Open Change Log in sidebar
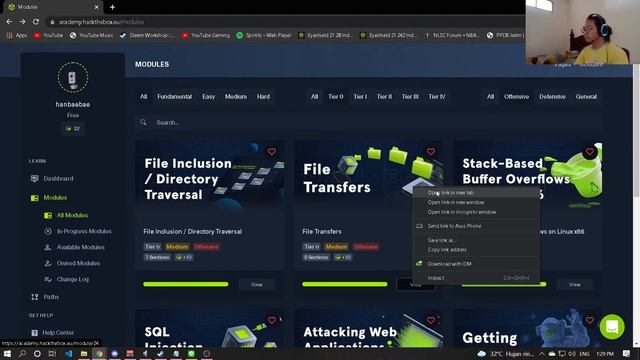The height and width of the screenshot is (360, 640). [x=73, y=280]
